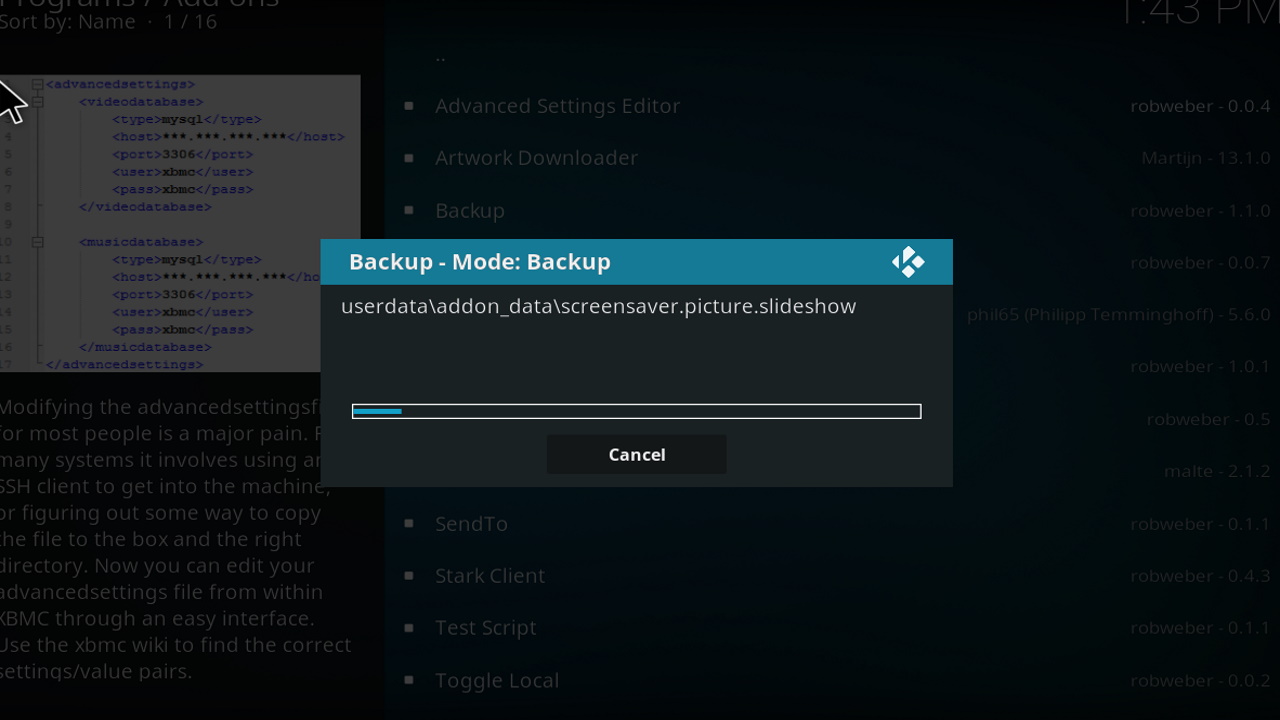Collapse the videodatabase node in XML preview
Image resolution: width=1280 pixels, height=720 pixels.
click(37, 101)
